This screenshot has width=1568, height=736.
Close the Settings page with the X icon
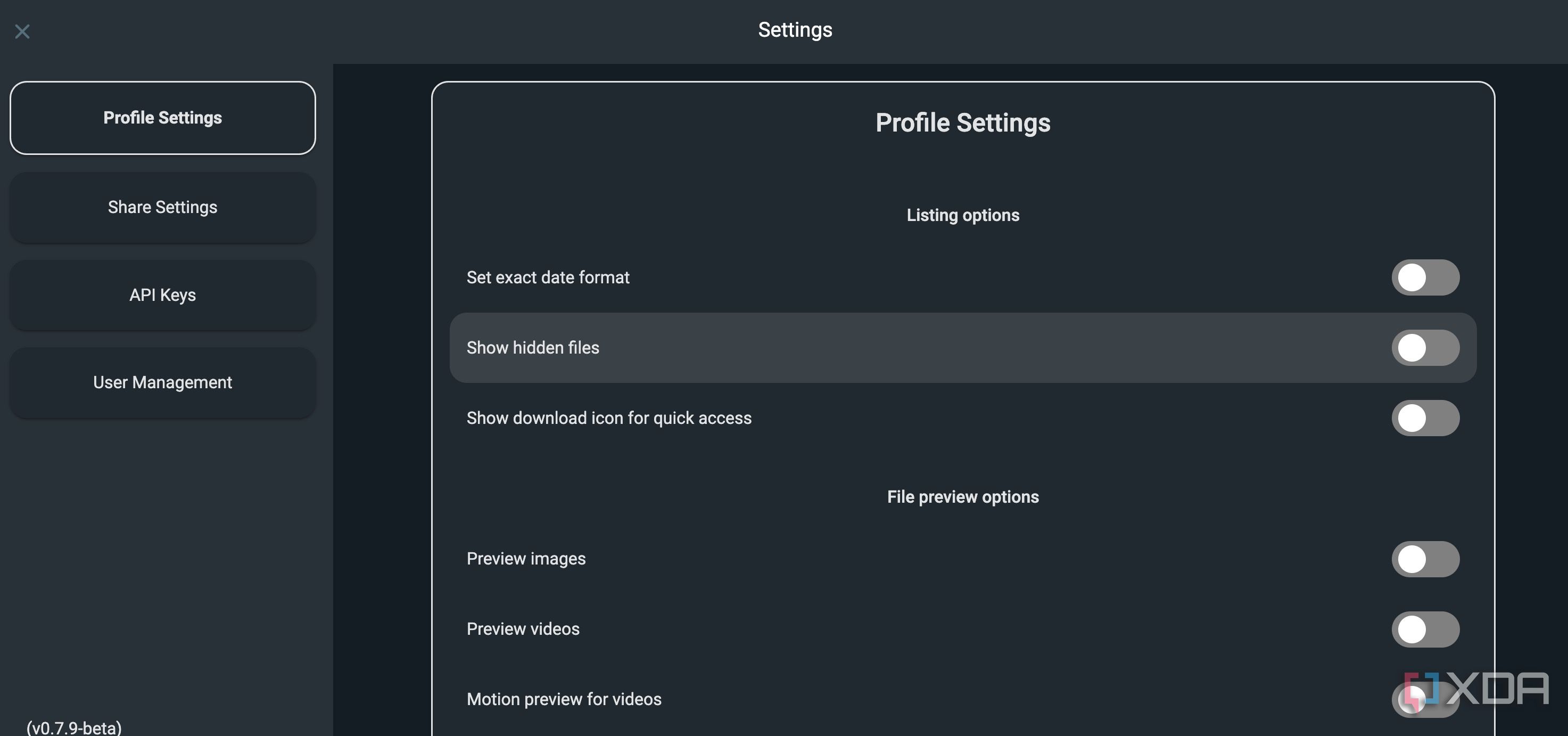(22, 31)
